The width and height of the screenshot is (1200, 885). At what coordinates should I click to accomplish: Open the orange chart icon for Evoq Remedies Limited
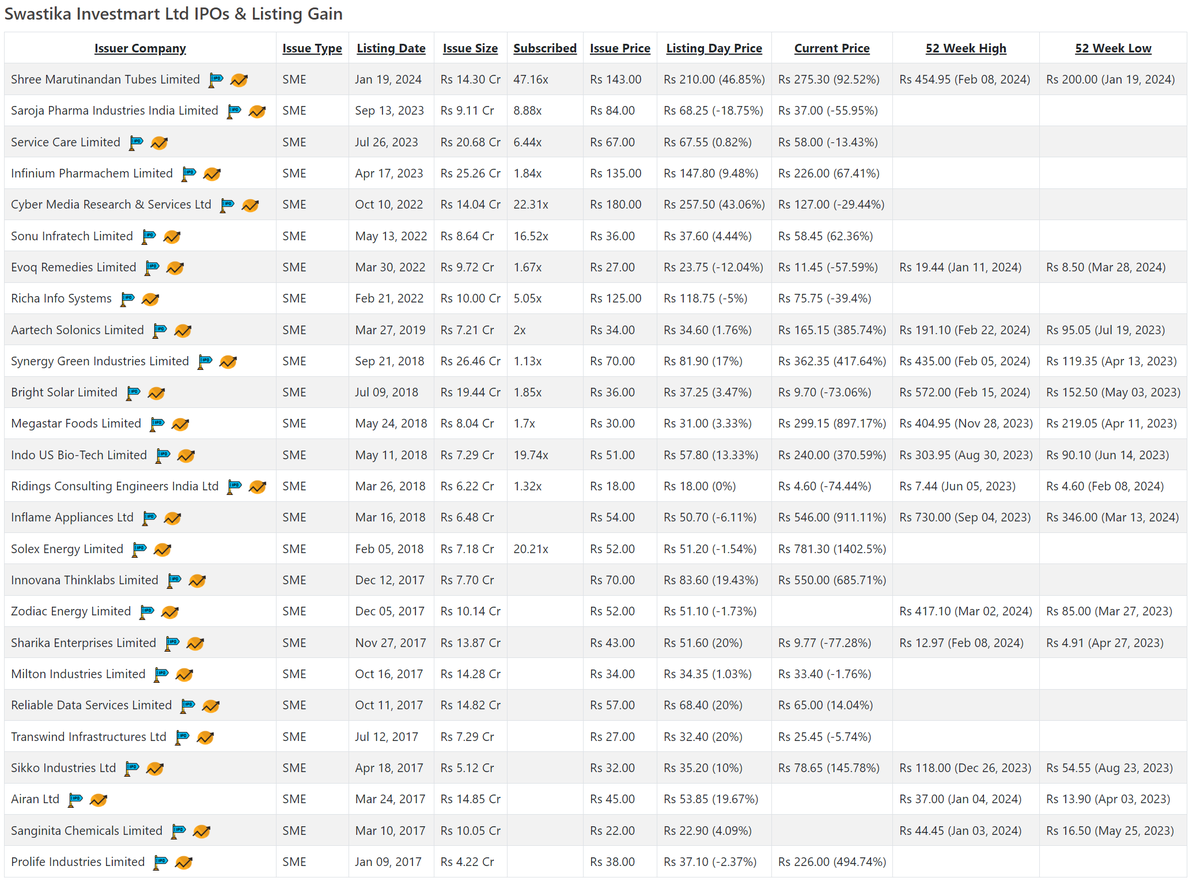coord(175,268)
